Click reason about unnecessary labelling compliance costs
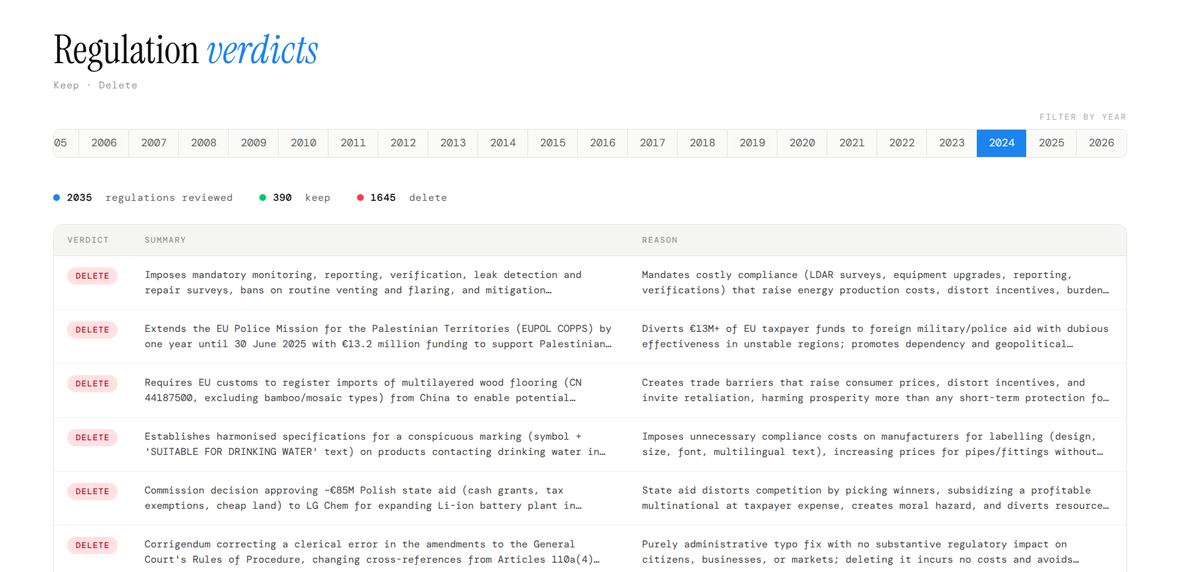 873,444
